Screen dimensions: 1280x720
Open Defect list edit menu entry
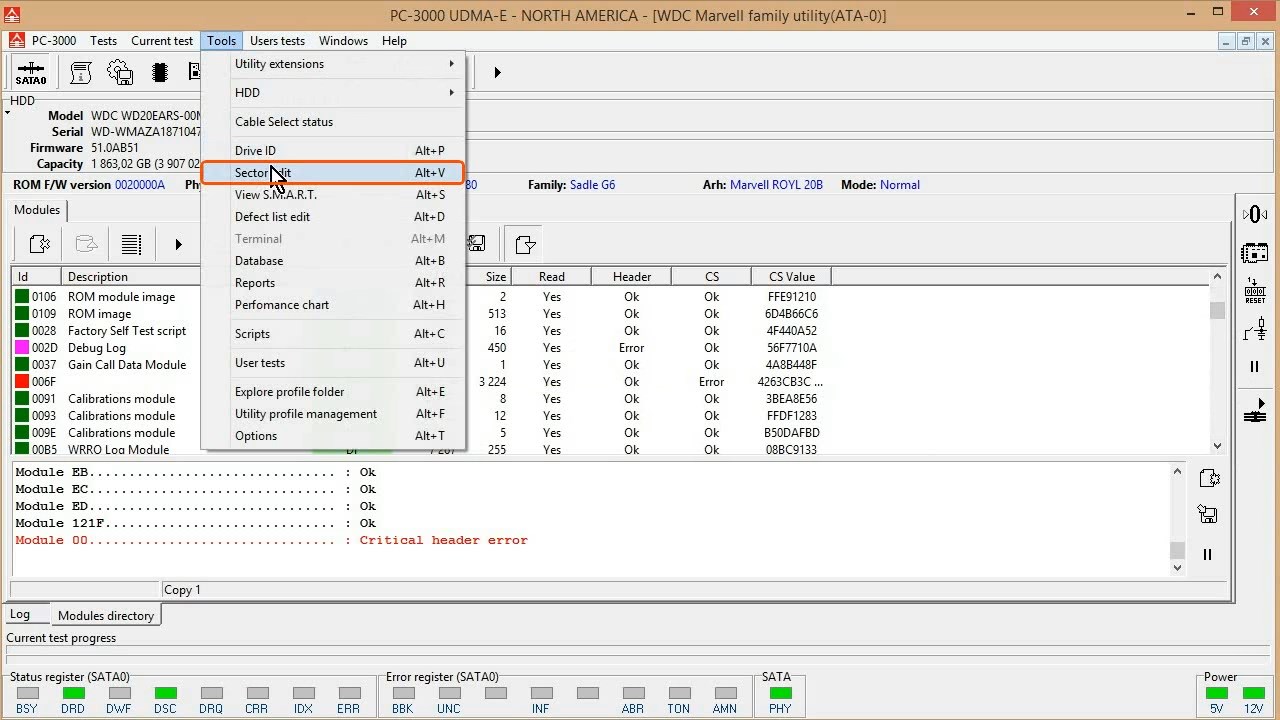click(333, 217)
